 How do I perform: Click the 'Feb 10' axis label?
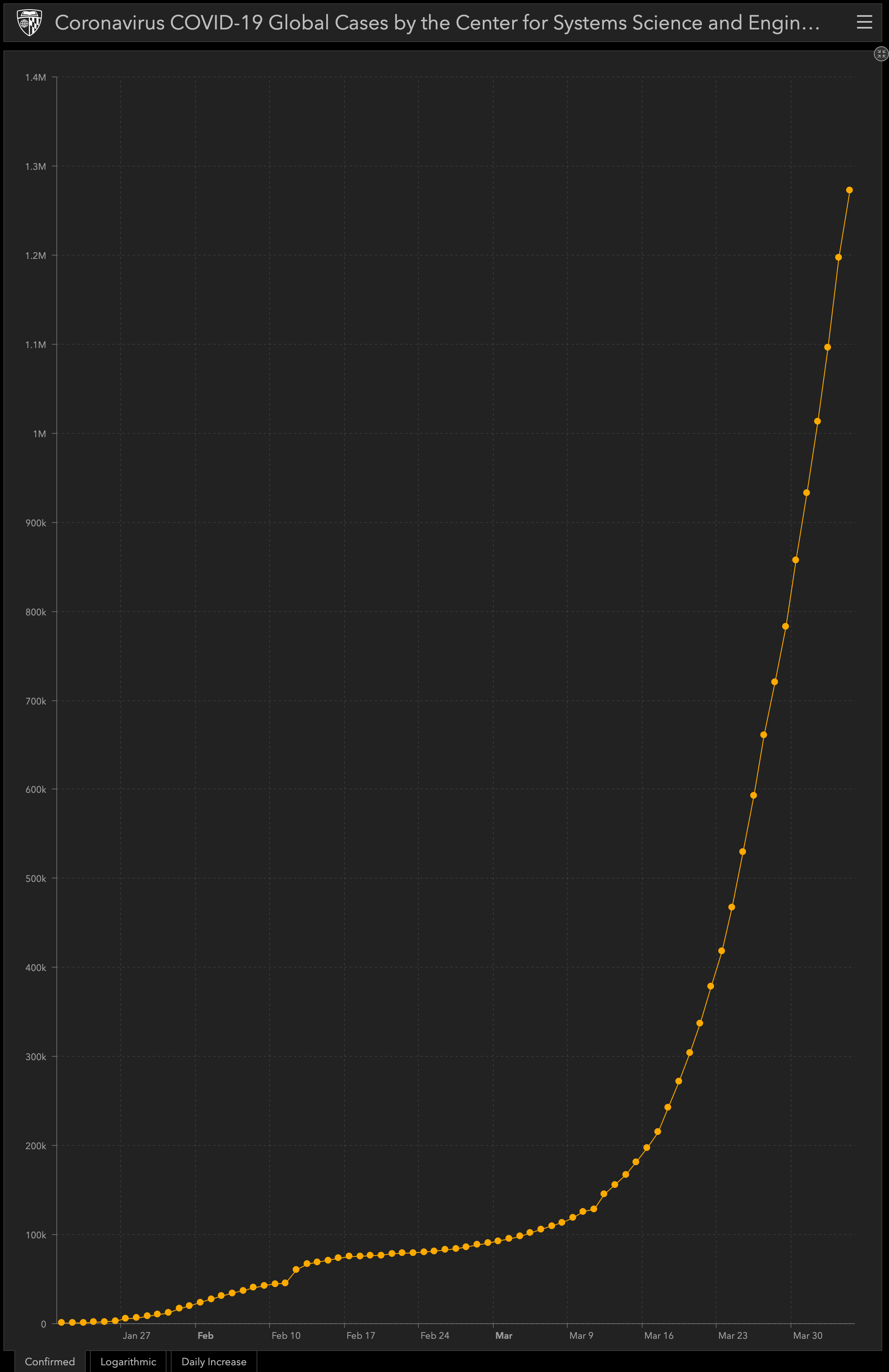click(286, 1335)
